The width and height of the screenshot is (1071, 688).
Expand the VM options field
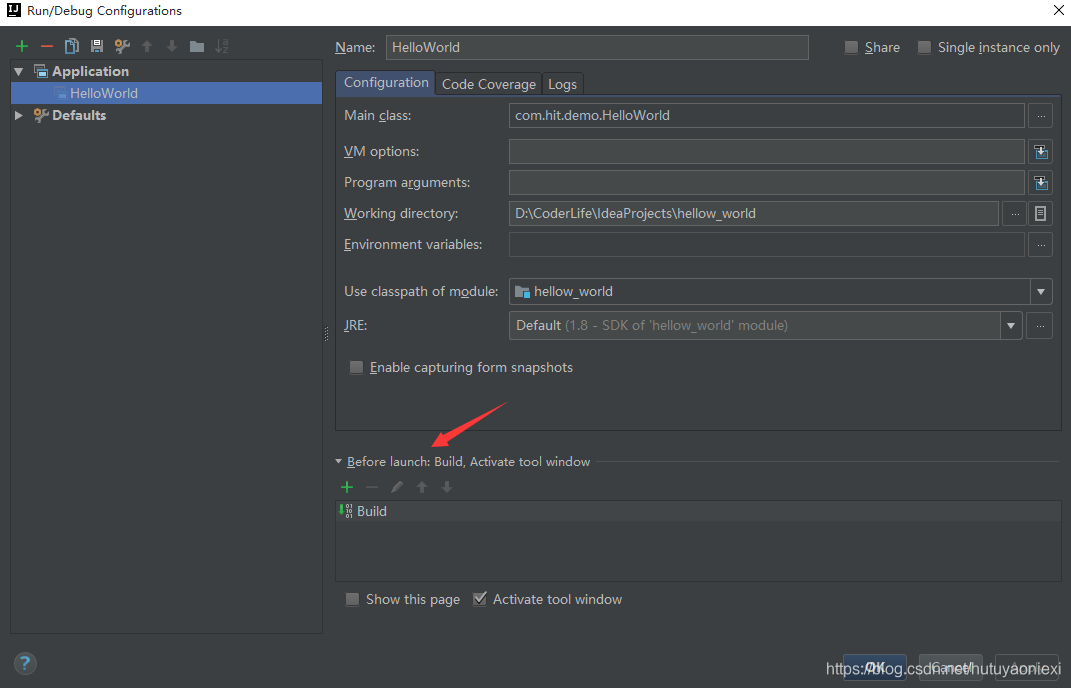1040,151
